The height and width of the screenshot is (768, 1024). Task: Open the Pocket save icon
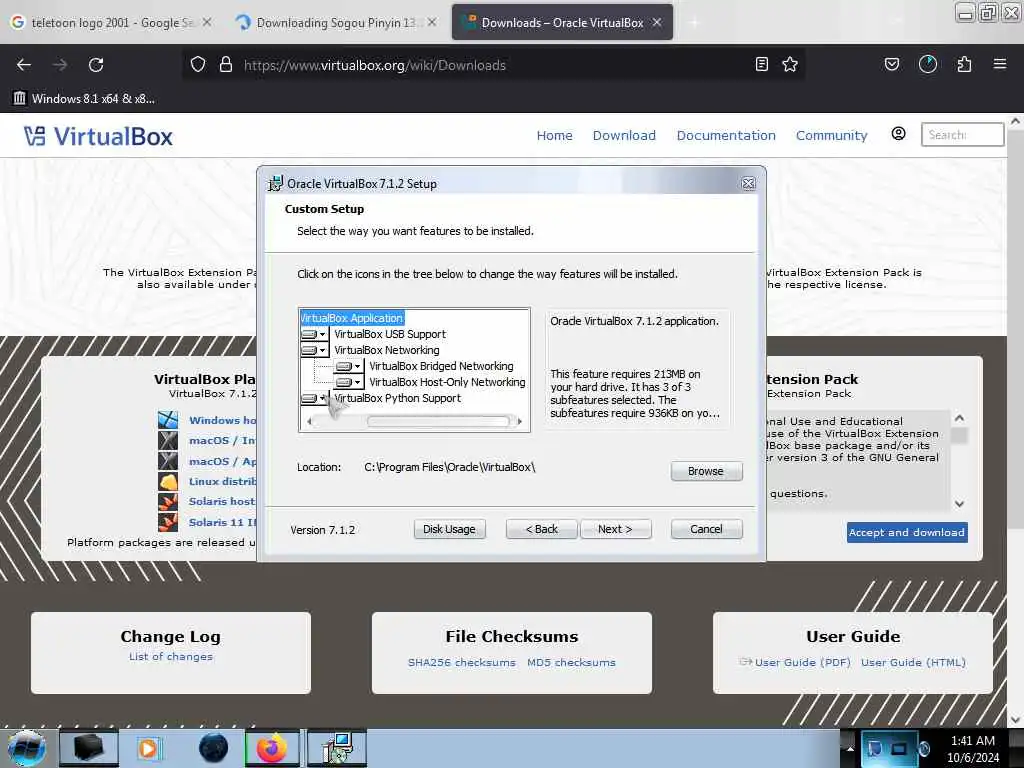[x=892, y=65]
